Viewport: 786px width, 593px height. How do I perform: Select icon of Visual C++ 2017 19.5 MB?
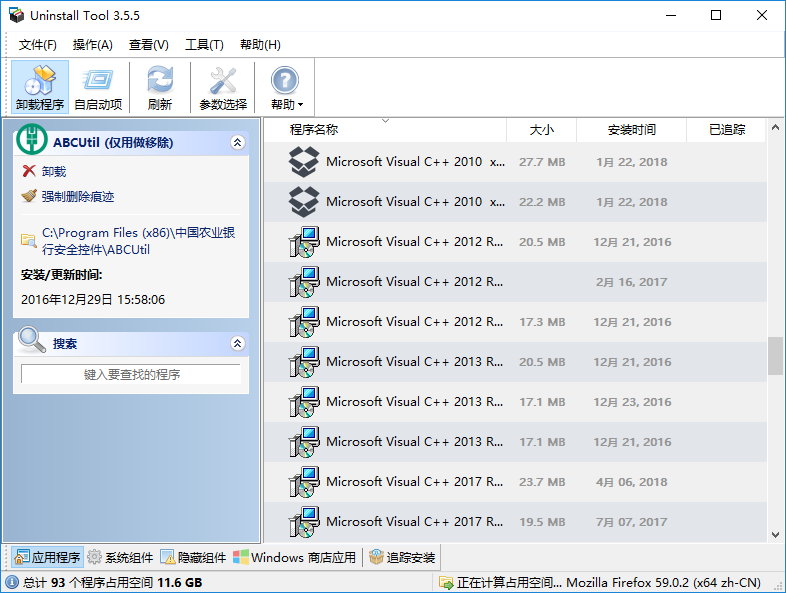click(x=304, y=522)
